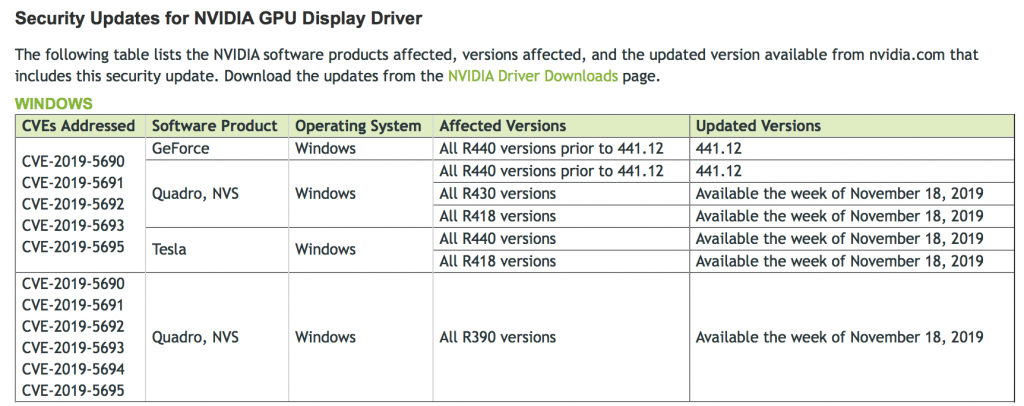Click the R390 row's availability date cell
1024x406 pixels.
[x=852, y=337]
